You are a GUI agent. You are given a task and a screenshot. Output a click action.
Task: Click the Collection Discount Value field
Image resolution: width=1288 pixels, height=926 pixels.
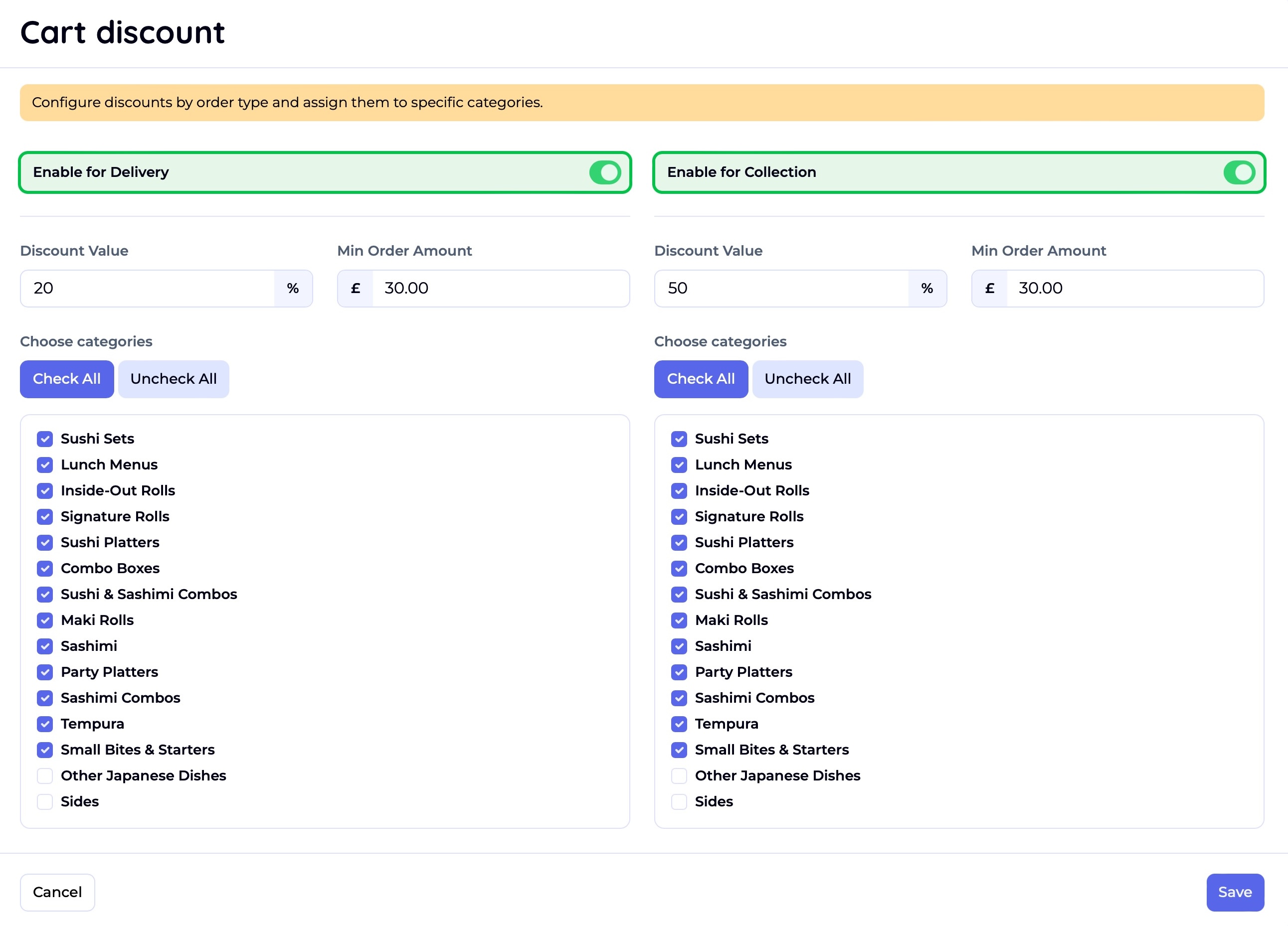click(781, 289)
